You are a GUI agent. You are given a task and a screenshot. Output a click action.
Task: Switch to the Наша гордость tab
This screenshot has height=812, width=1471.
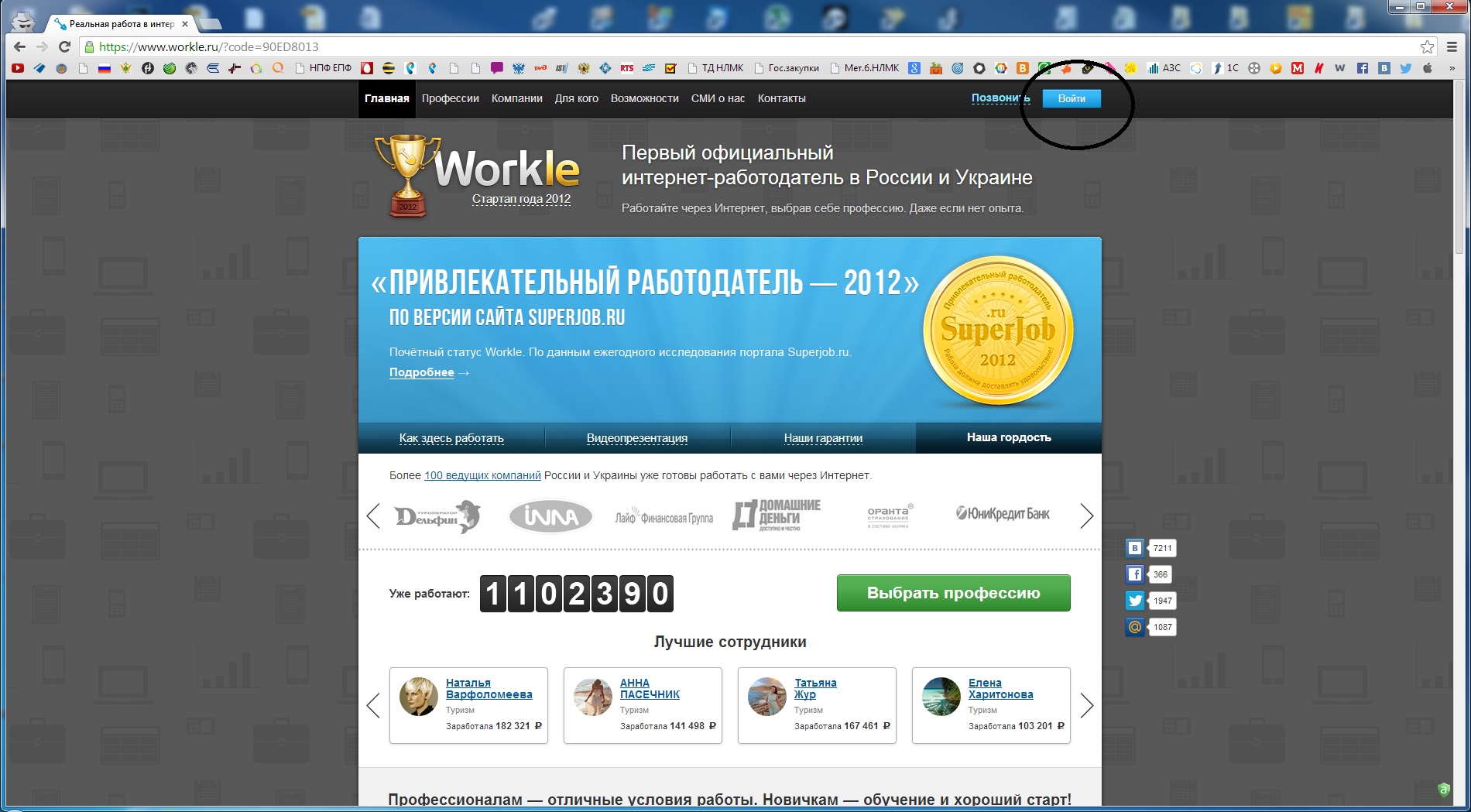[x=1009, y=438]
